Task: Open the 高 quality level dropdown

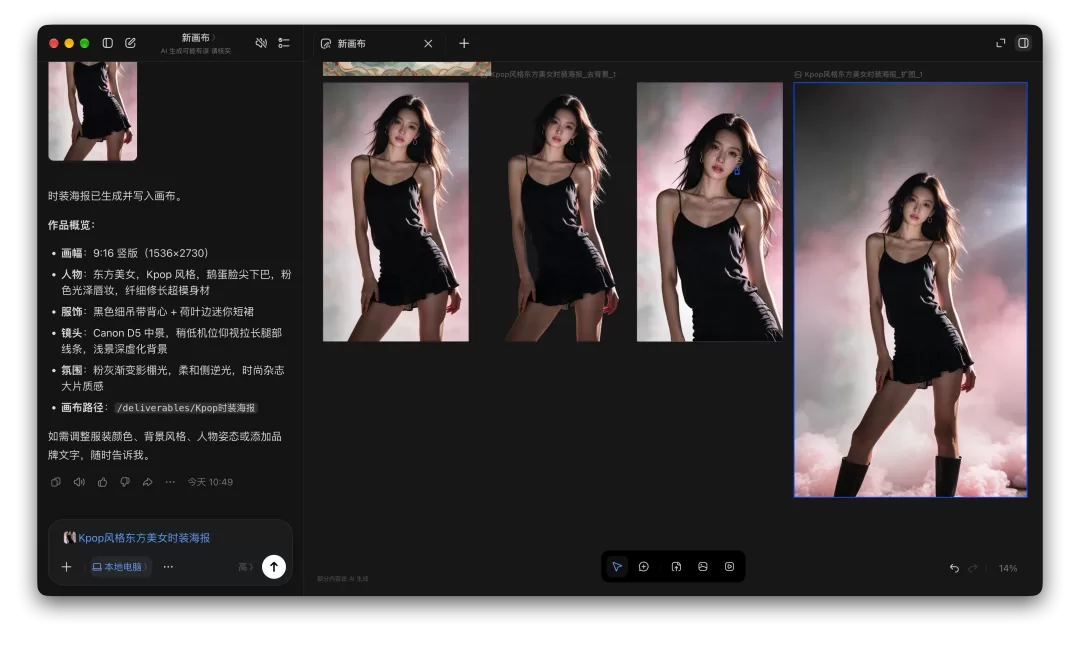Action: pyautogui.click(x=246, y=567)
